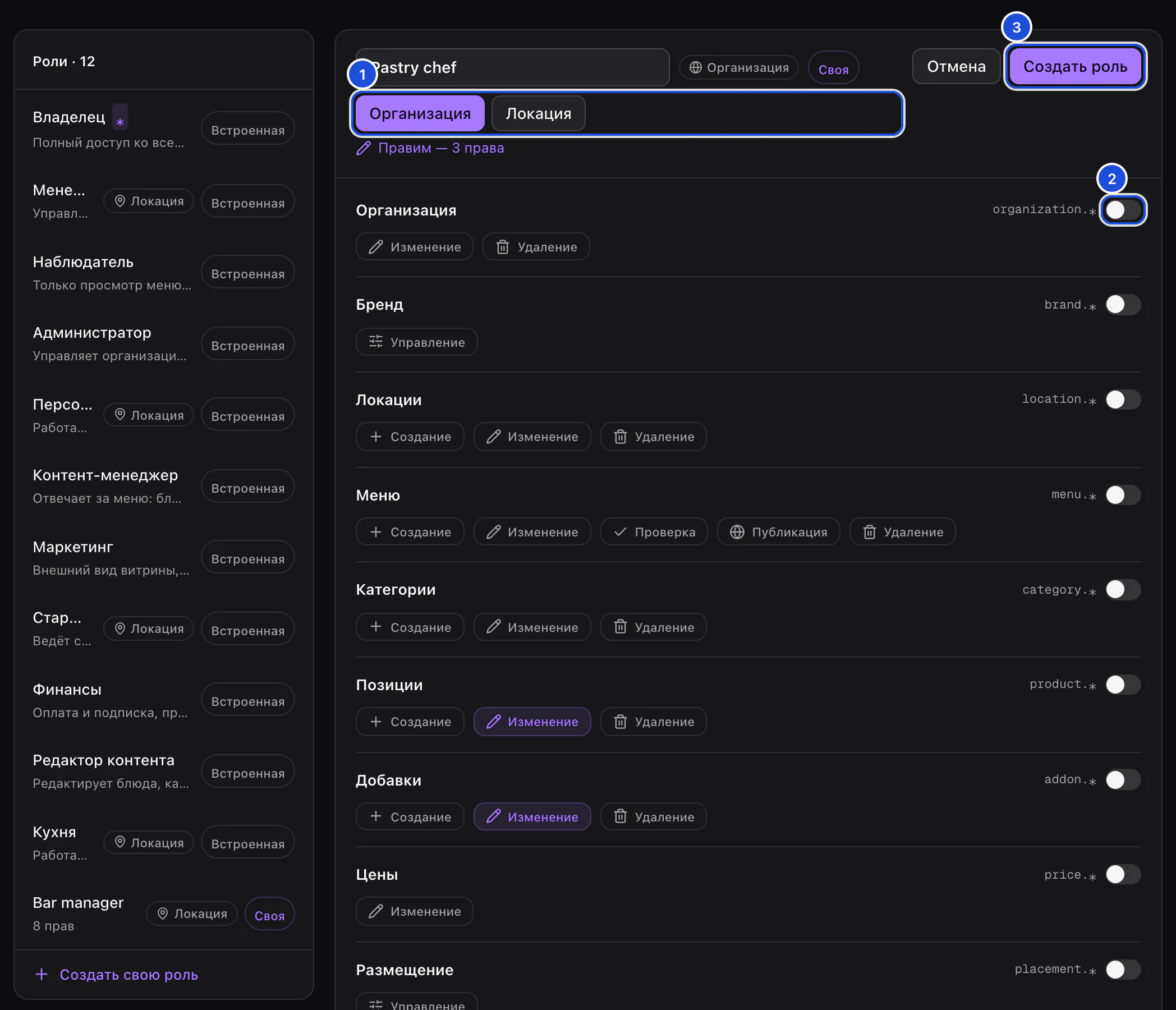The width and height of the screenshot is (1176, 1010).
Task: Enable the category.* switch
Action: point(1123,590)
